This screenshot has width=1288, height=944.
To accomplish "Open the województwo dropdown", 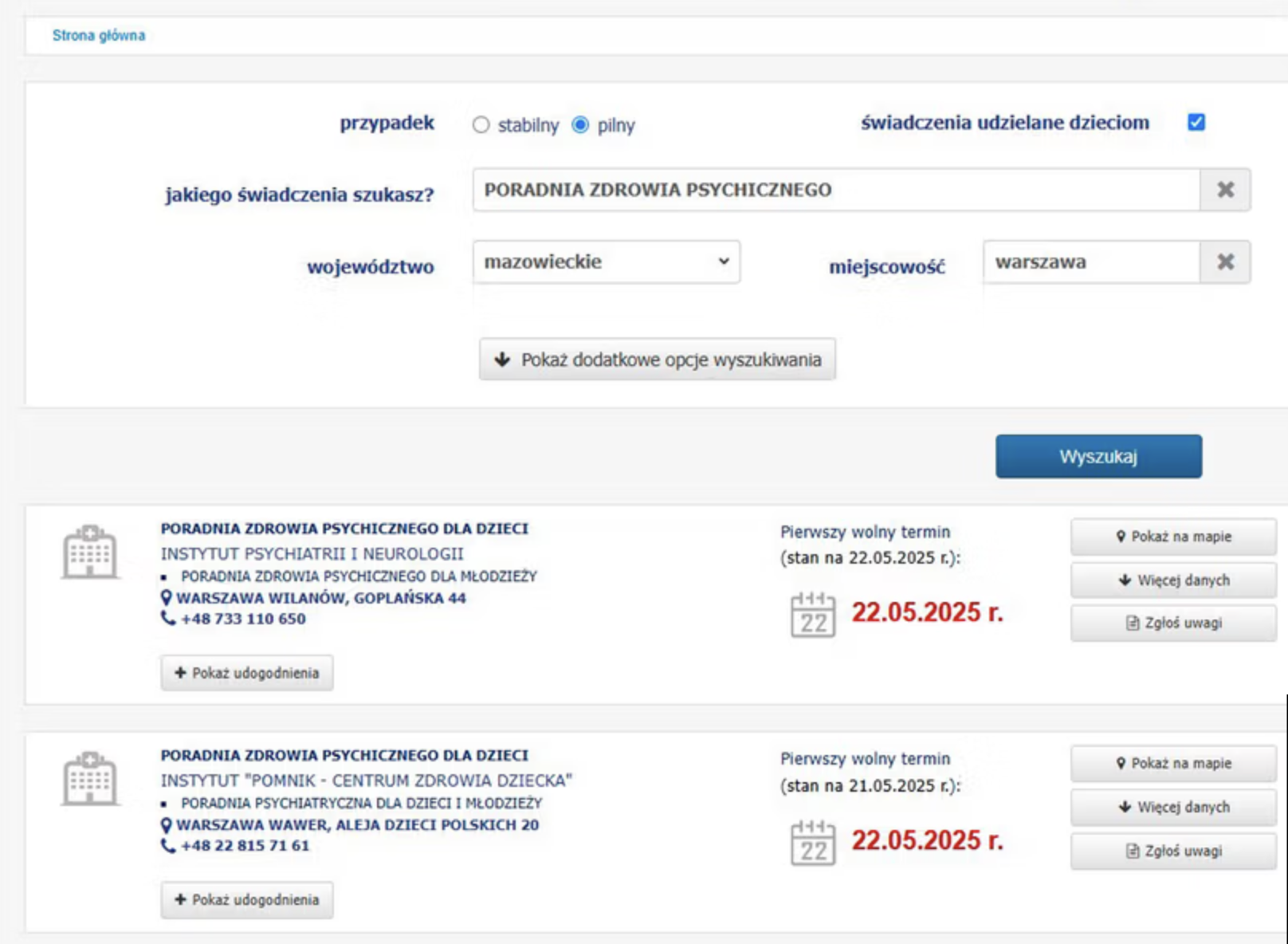I will 606,262.
